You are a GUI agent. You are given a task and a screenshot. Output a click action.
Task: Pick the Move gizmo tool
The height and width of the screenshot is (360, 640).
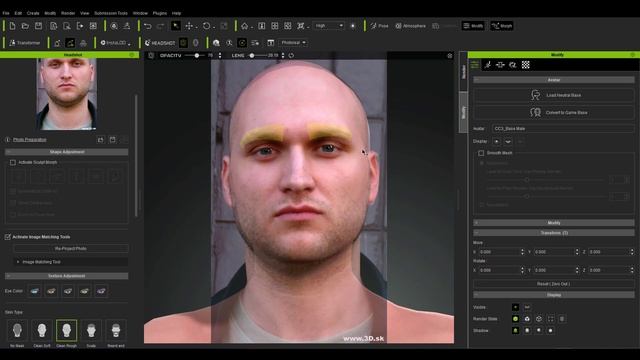pyautogui.click(x=189, y=26)
